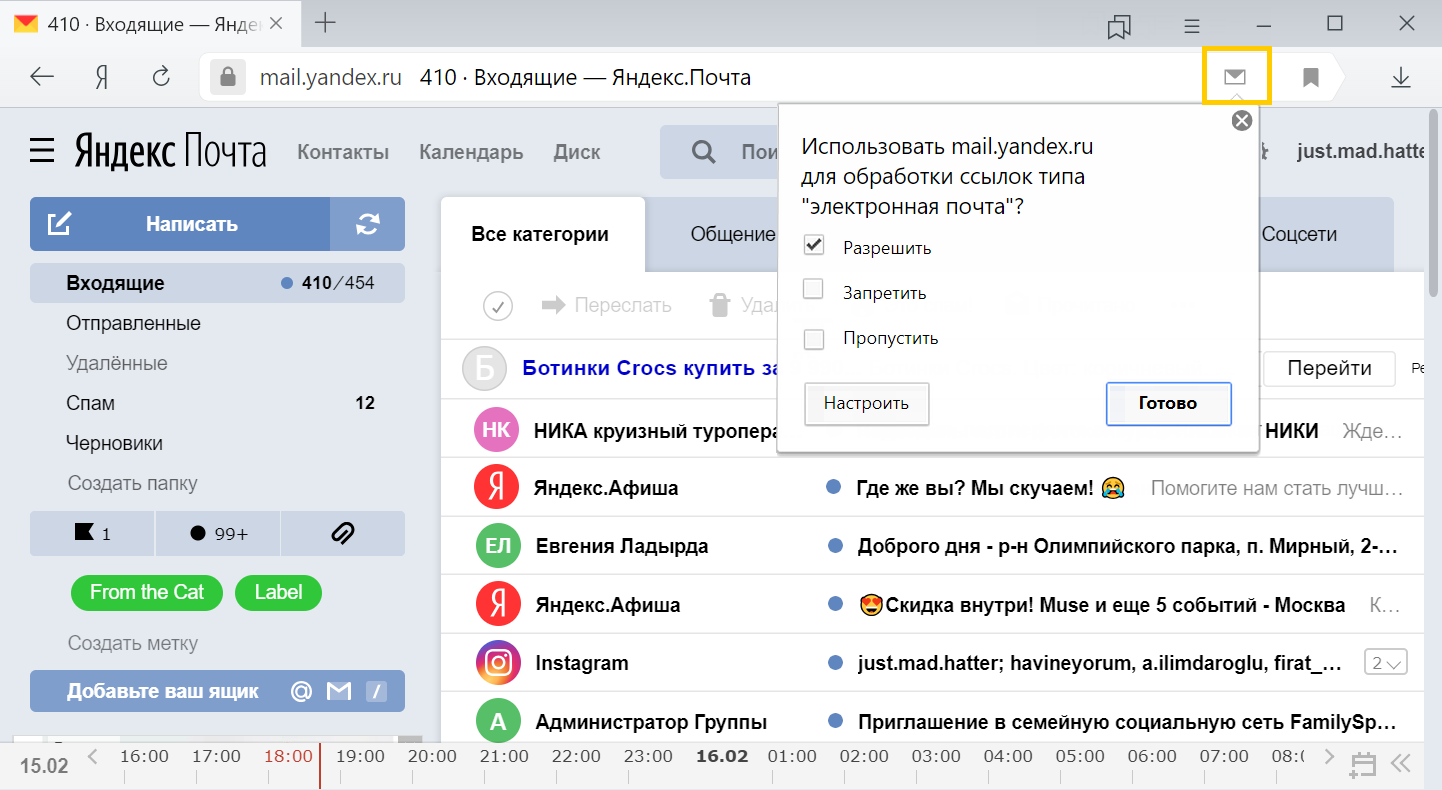The width and height of the screenshot is (1442, 790).
Task: Click the green А avatar of Администратор Группы
Action: (x=498, y=721)
